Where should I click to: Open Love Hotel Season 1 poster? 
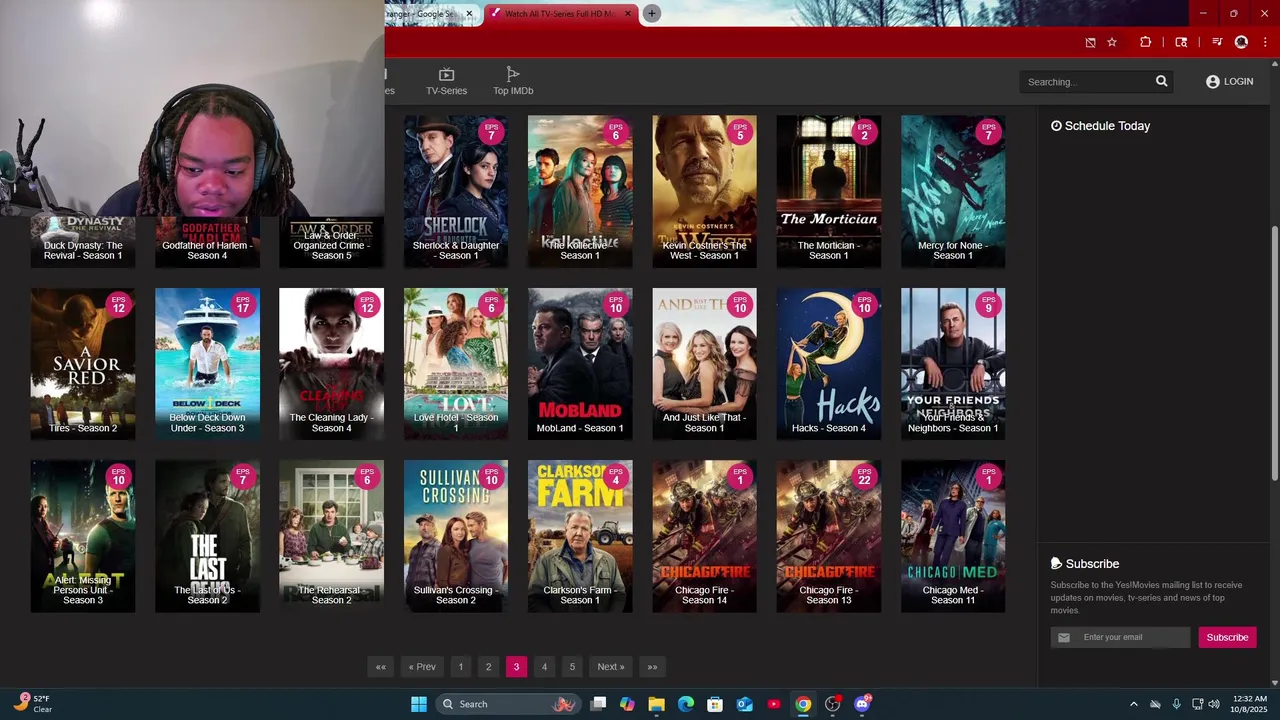[x=456, y=364]
